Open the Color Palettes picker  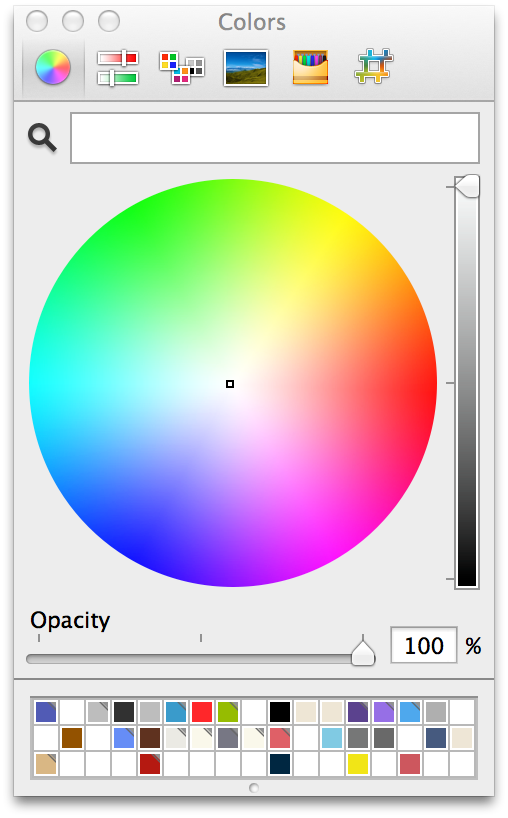(x=182, y=68)
